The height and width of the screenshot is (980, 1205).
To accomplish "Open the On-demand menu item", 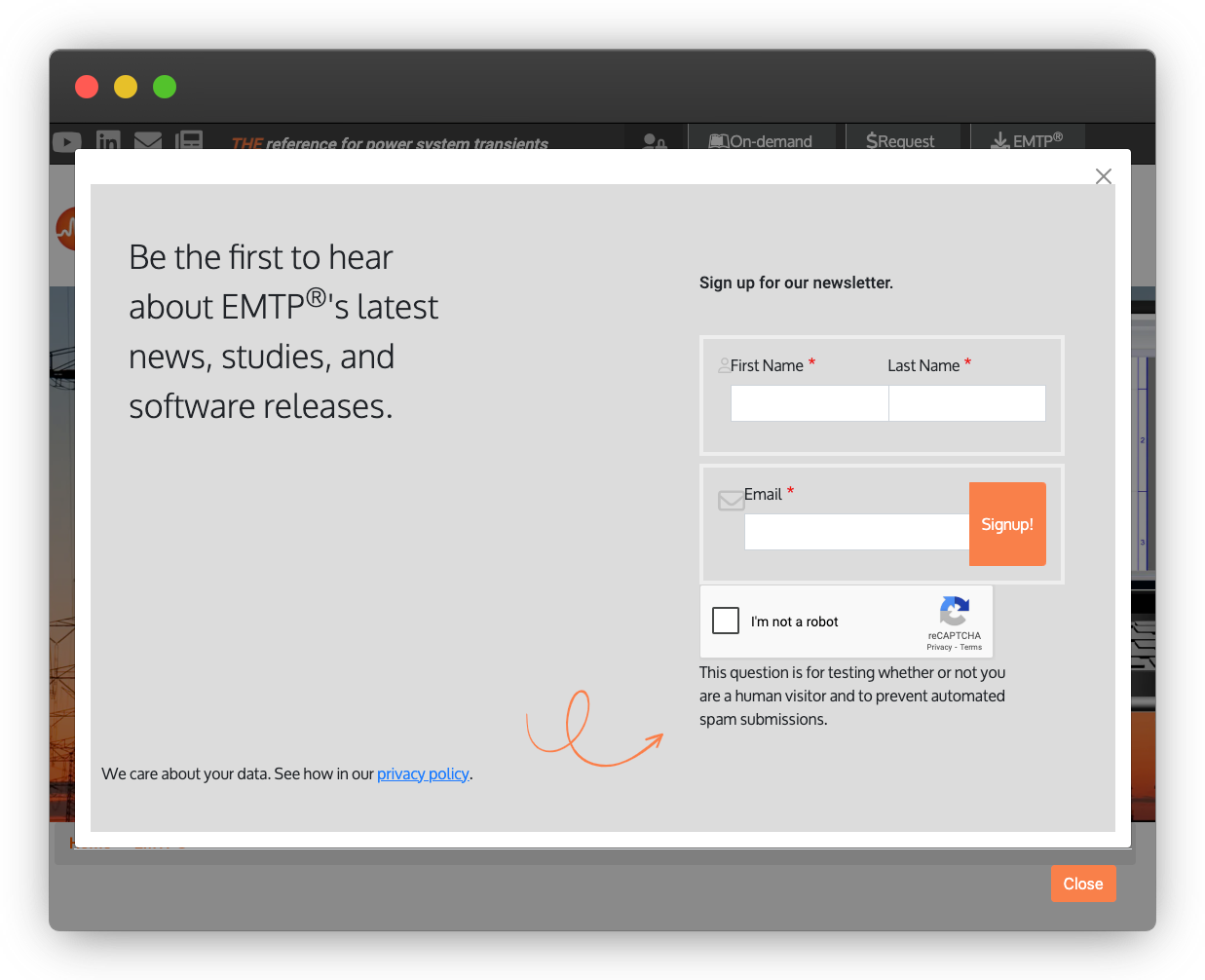I will (x=761, y=140).
